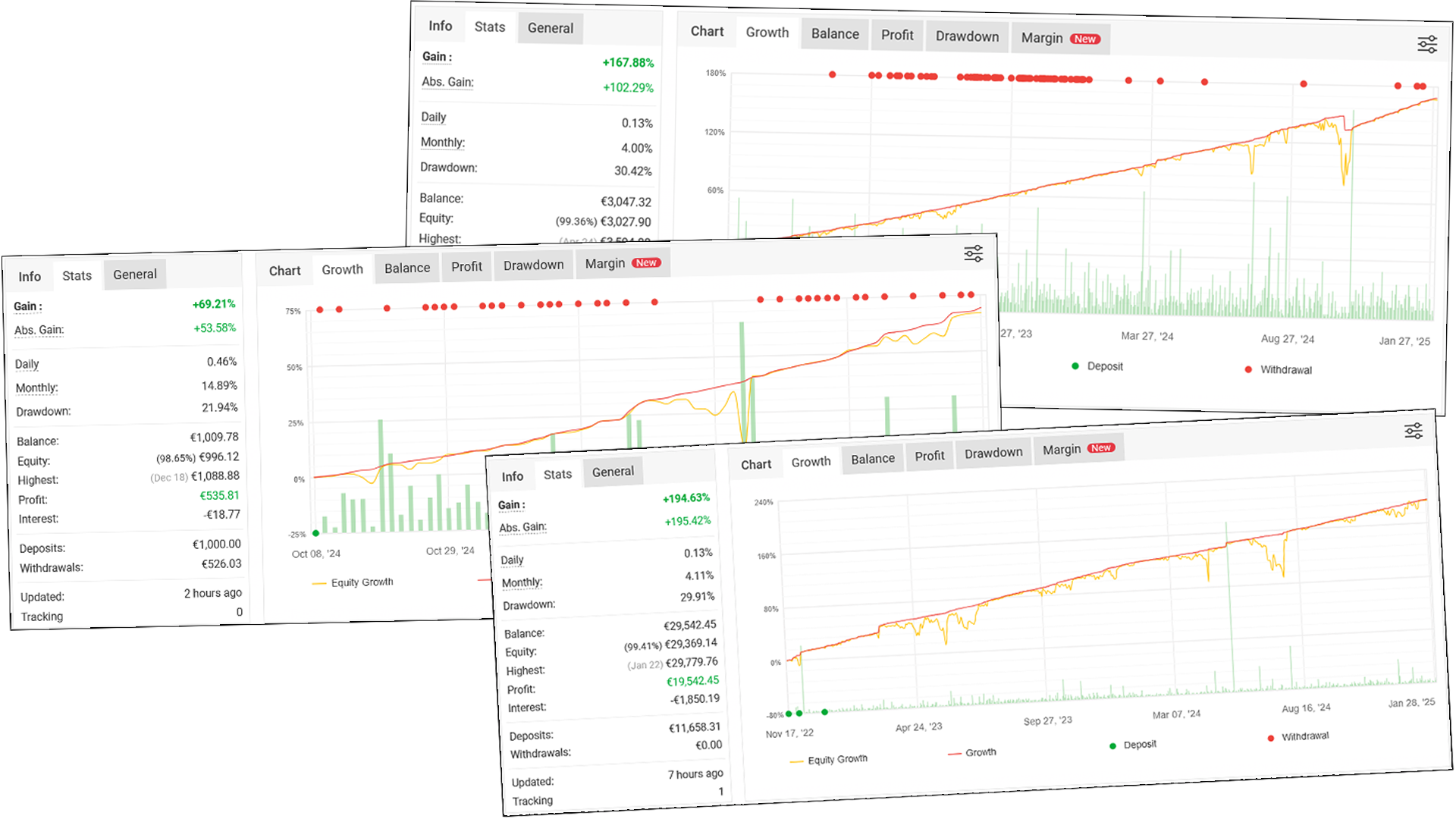Click 21.94% drawdown value in middle panel

pos(220,408)
